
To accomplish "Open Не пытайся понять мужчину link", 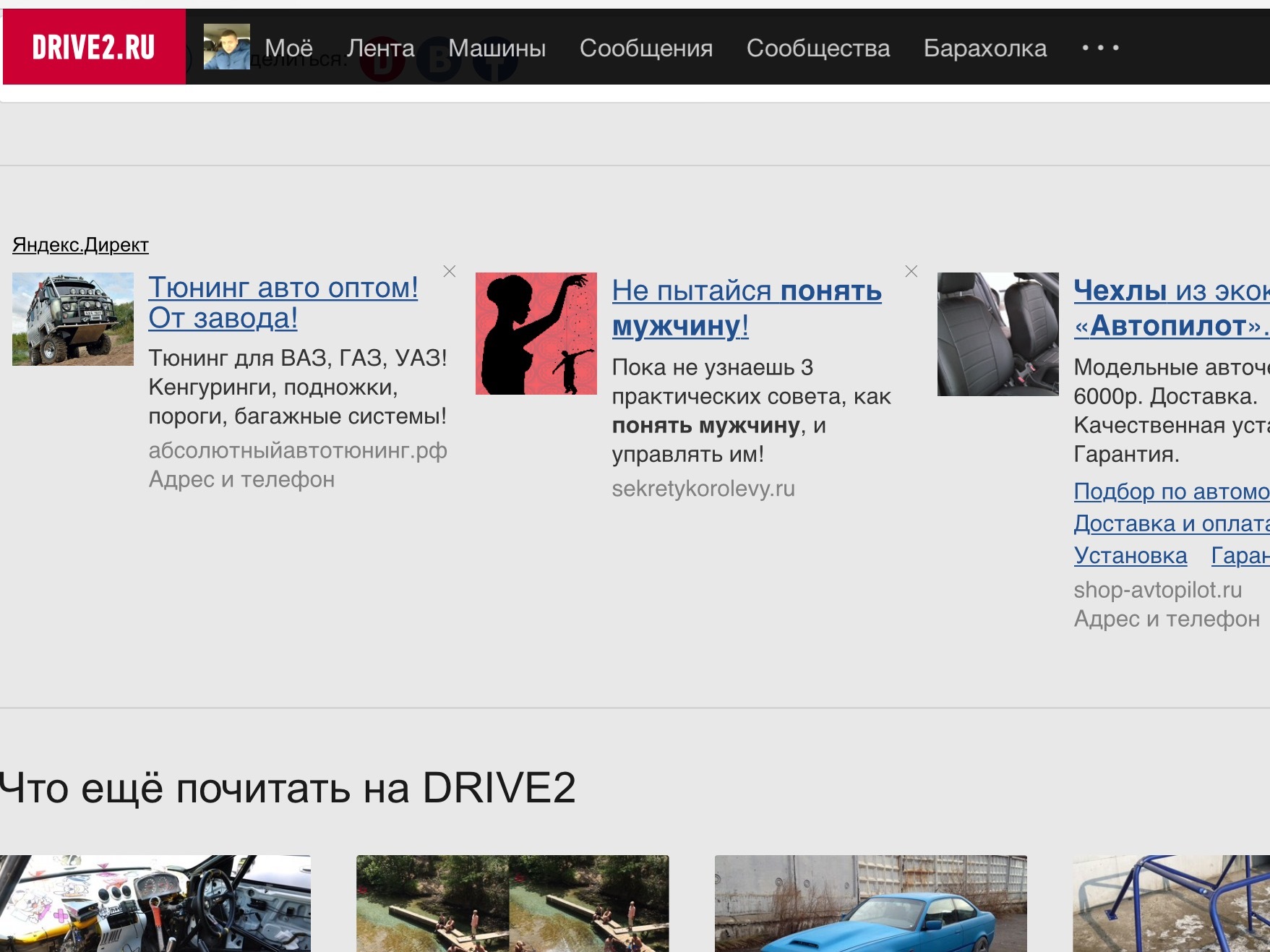I will 747,308.
